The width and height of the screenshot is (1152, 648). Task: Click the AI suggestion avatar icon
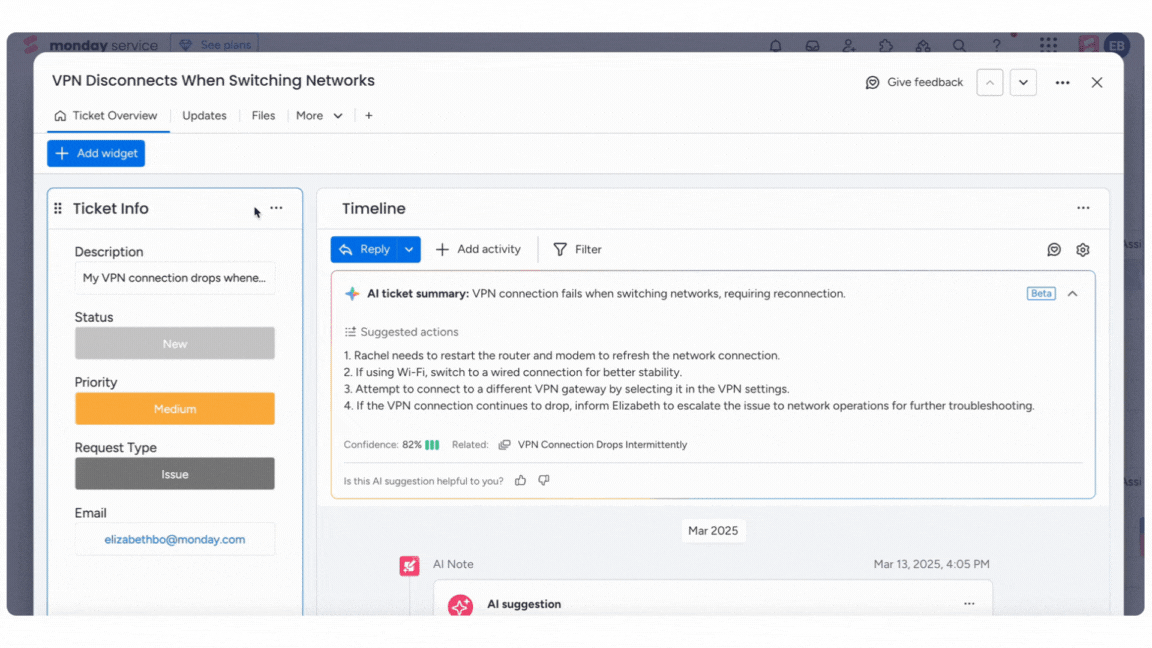[x=461, y=605]
